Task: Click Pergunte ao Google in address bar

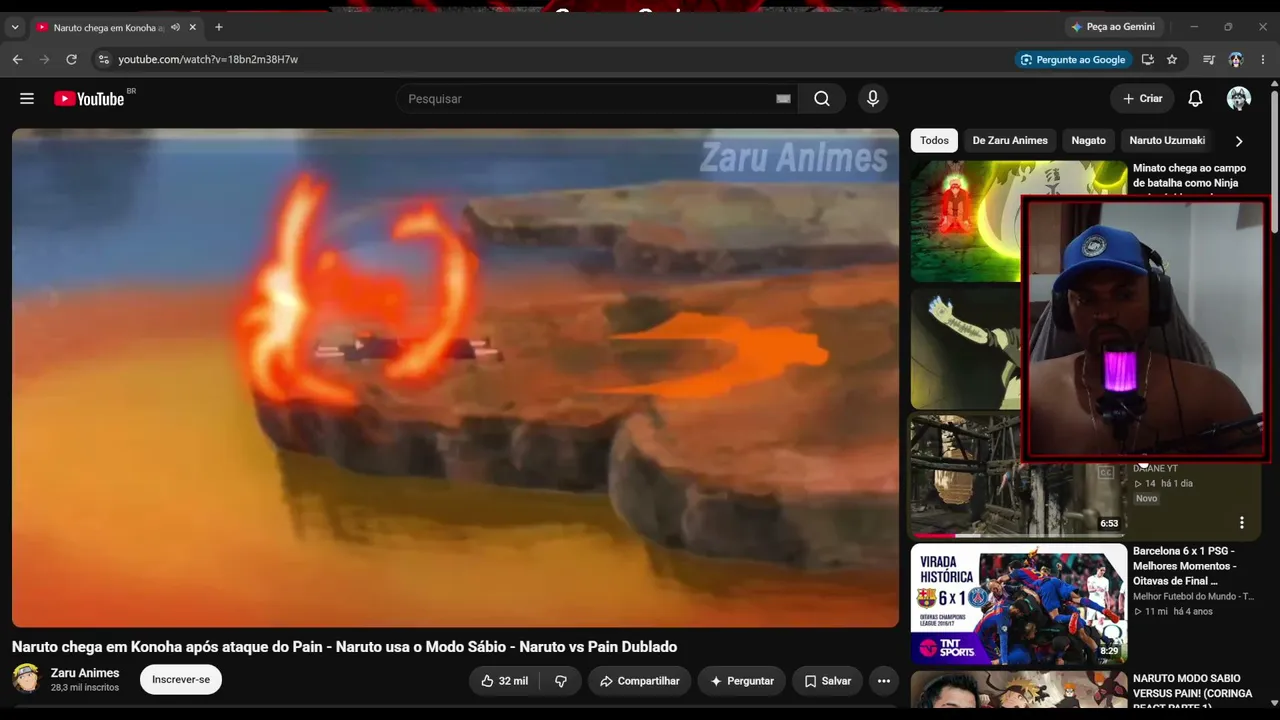Action: (1072, 60)
